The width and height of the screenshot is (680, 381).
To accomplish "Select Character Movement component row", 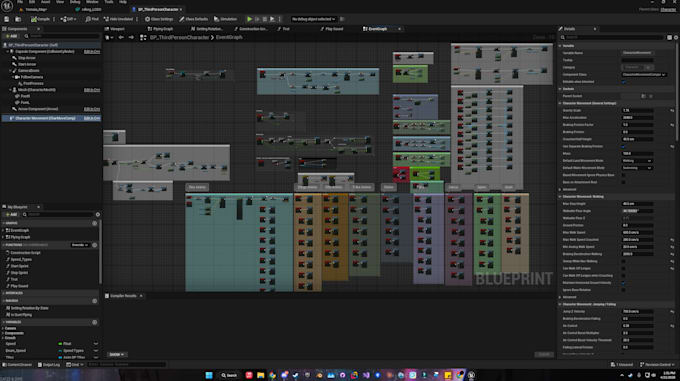I will click(51, 118).
